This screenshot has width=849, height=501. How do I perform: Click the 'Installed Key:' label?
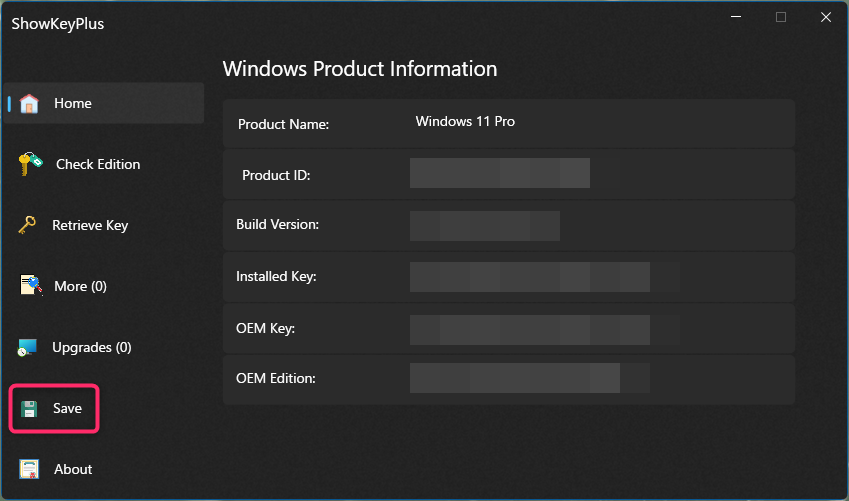click(276, 276)
